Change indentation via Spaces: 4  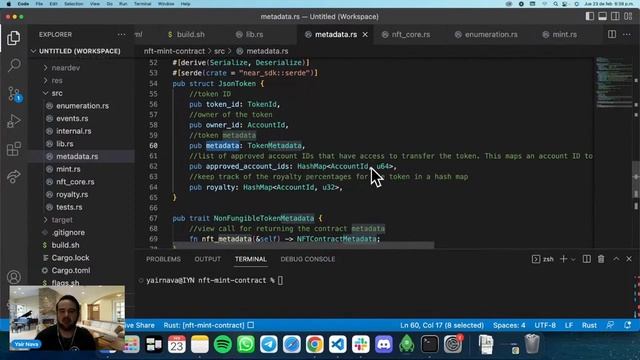tap(509, 325)
